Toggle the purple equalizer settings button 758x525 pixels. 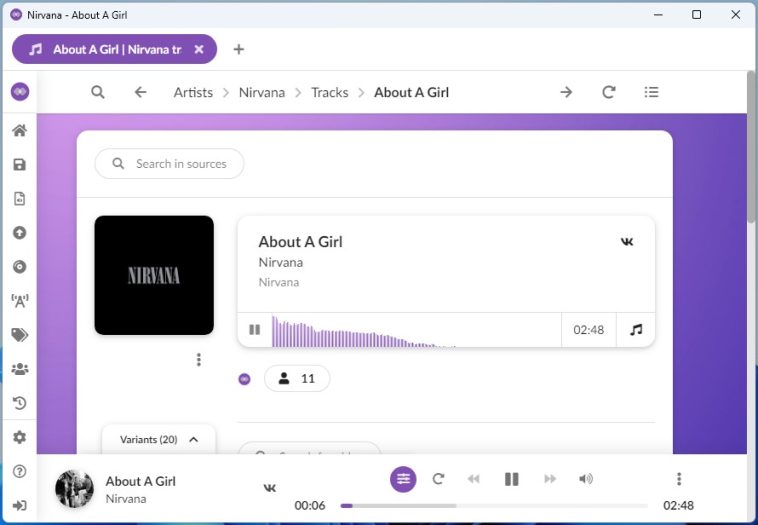click(x=403, y=479)
